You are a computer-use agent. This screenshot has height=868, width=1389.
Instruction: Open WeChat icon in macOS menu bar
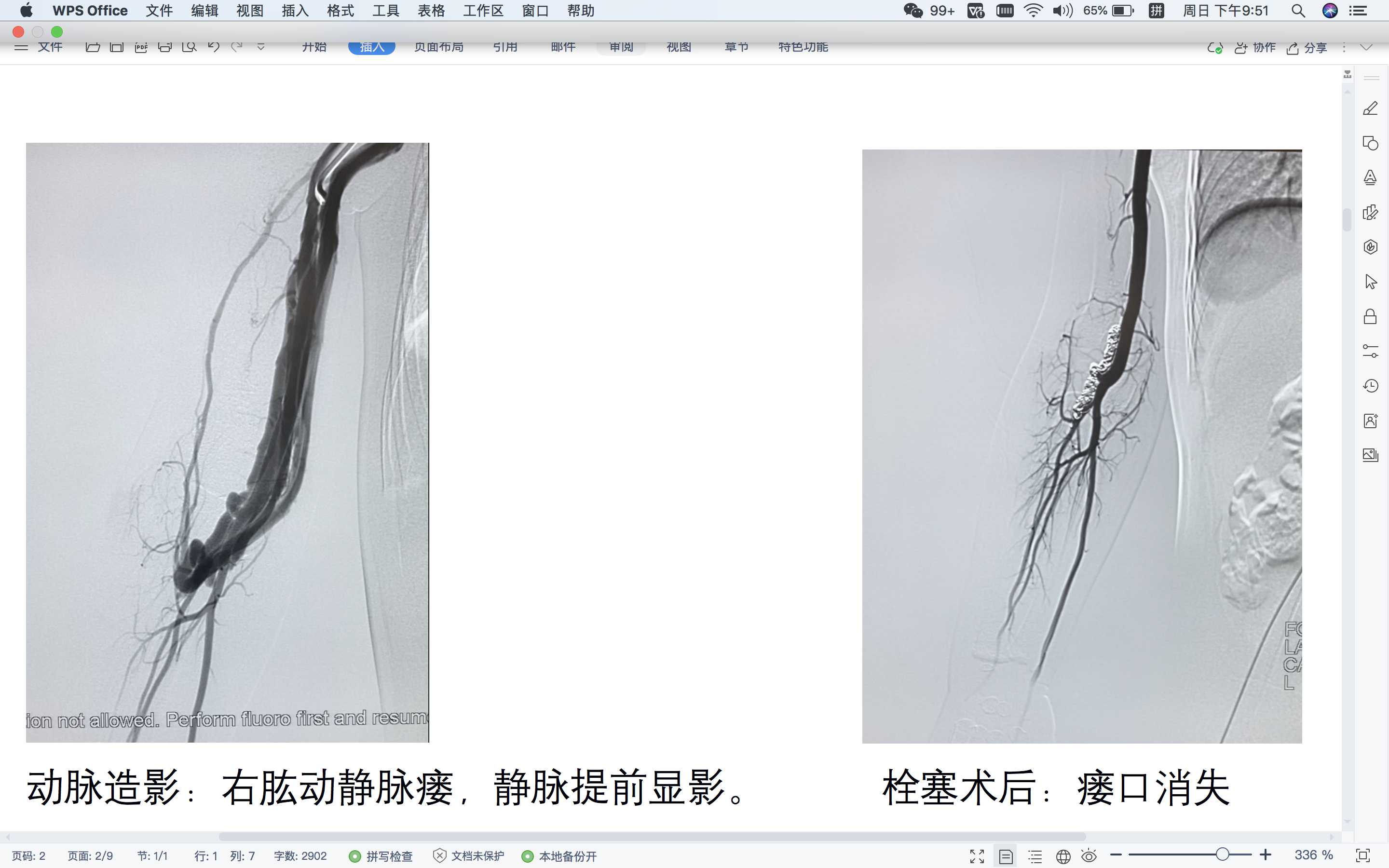[912, 10]
